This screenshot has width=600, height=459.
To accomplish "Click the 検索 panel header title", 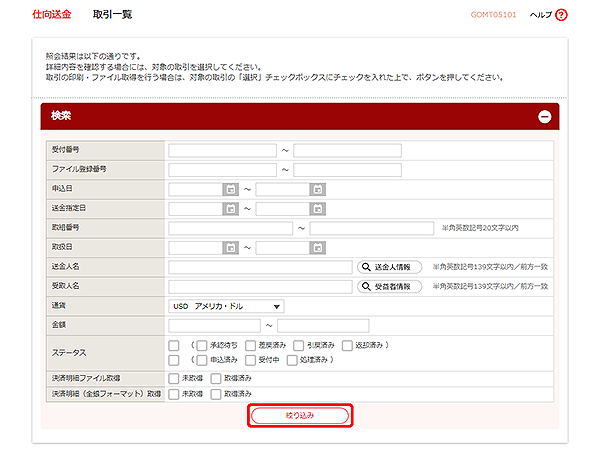I will coord(61,116).
